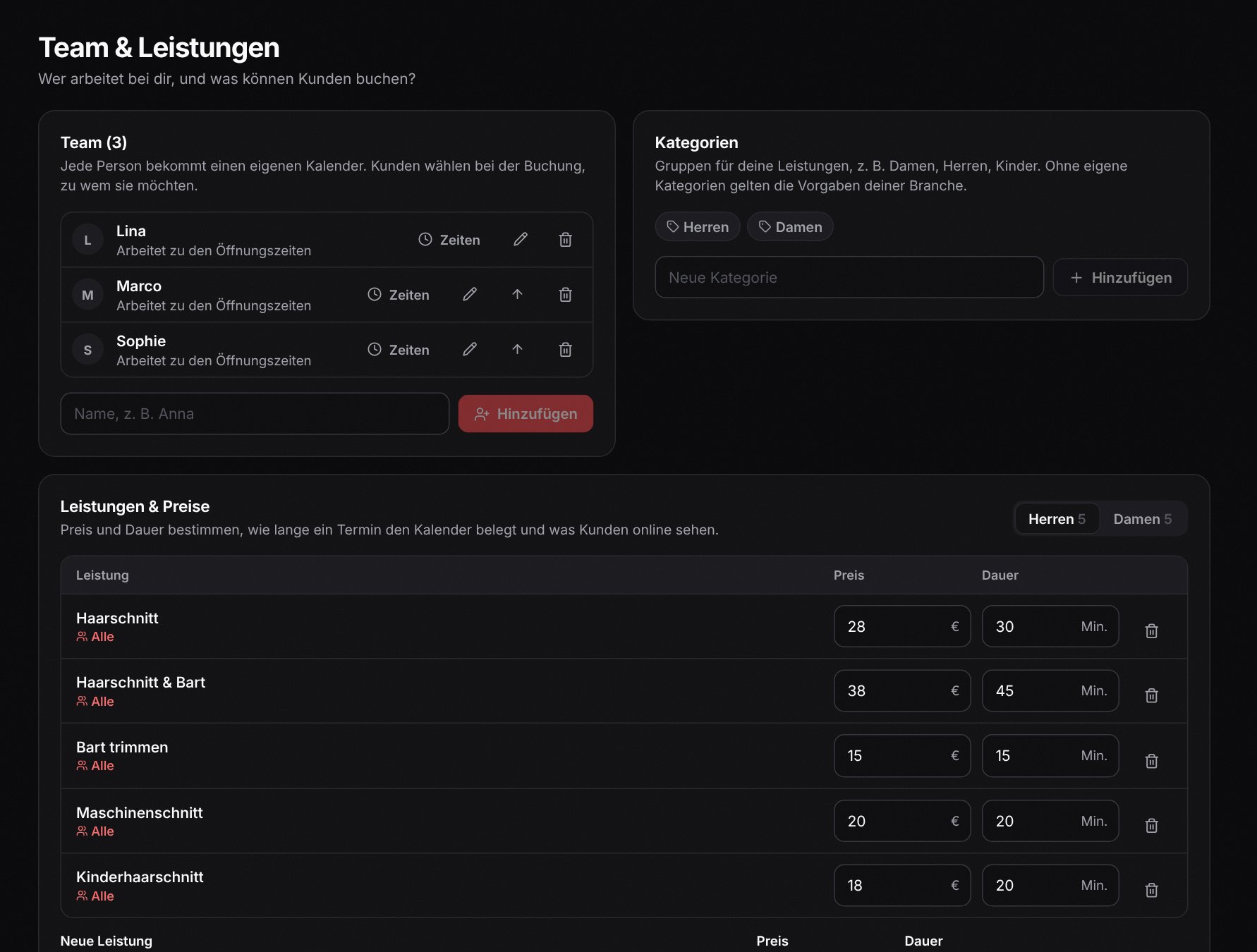
Task: Delete the Maschinenschnitt service row
Action: tap(1151, 825)
